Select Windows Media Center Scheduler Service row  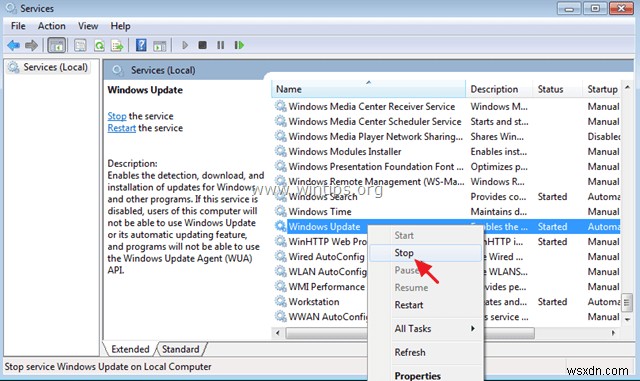(x=446, y=121)
